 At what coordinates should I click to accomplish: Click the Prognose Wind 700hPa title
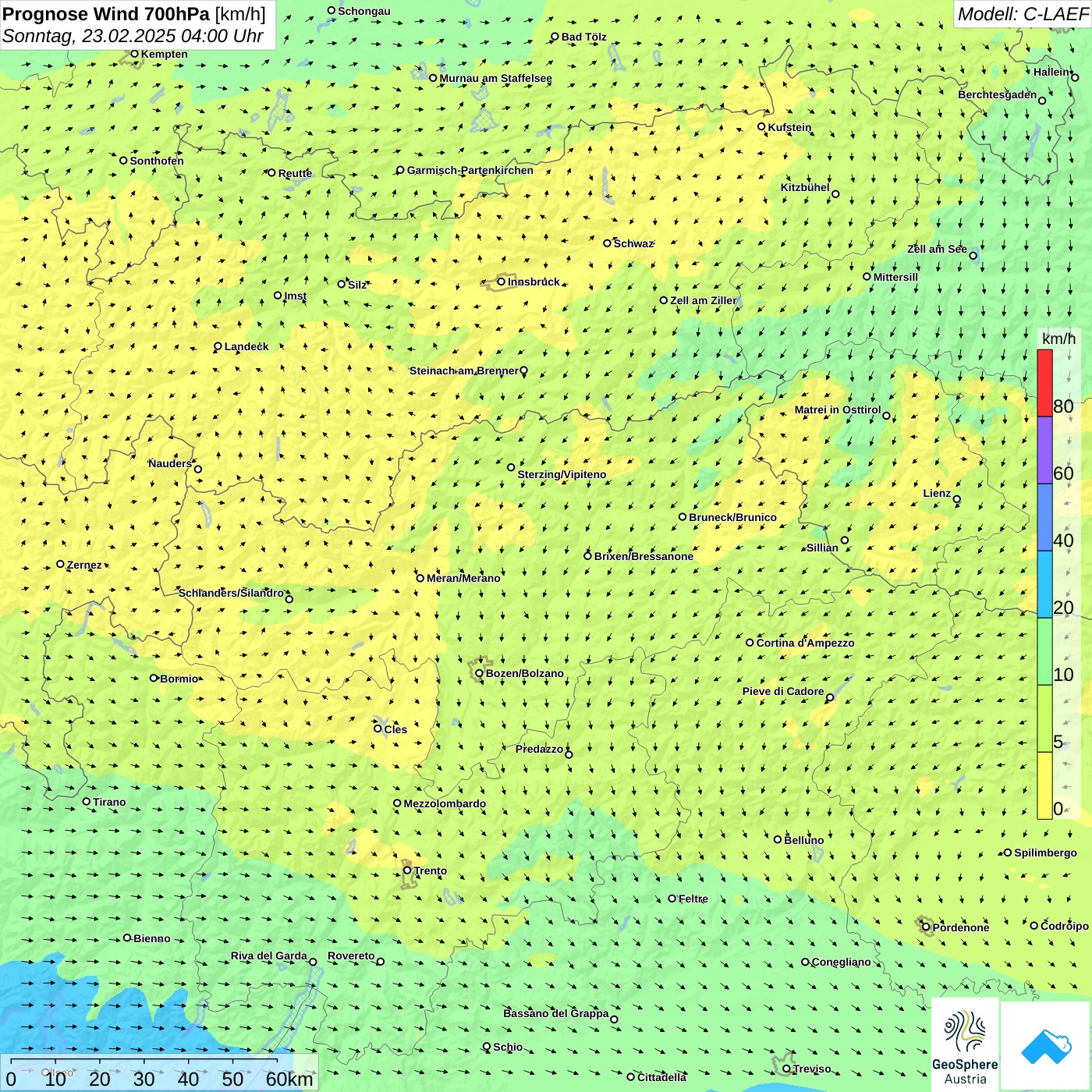pos(106,14)
